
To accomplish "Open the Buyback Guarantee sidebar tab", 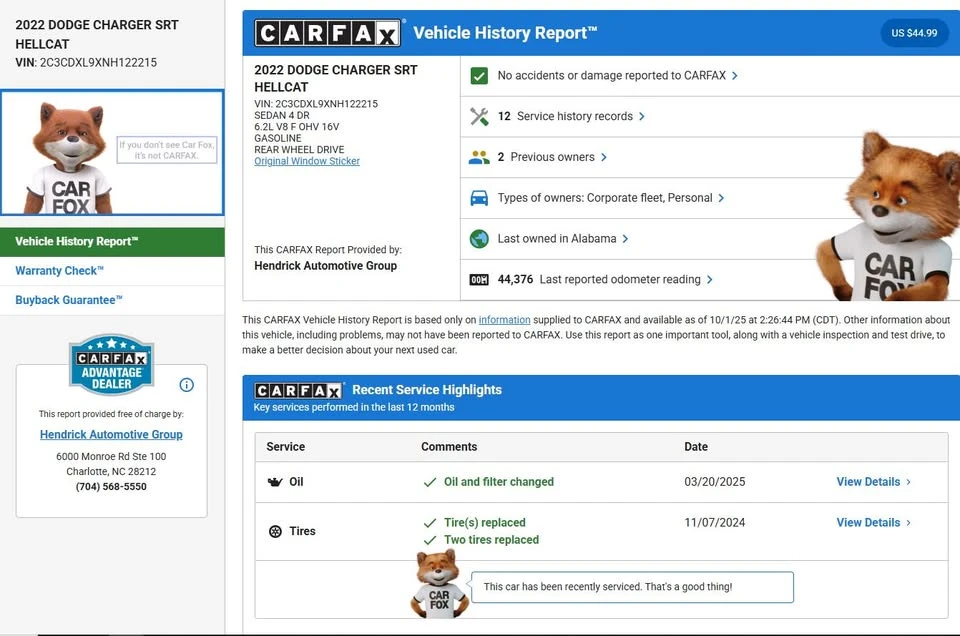I will click(x=112, y=300).
